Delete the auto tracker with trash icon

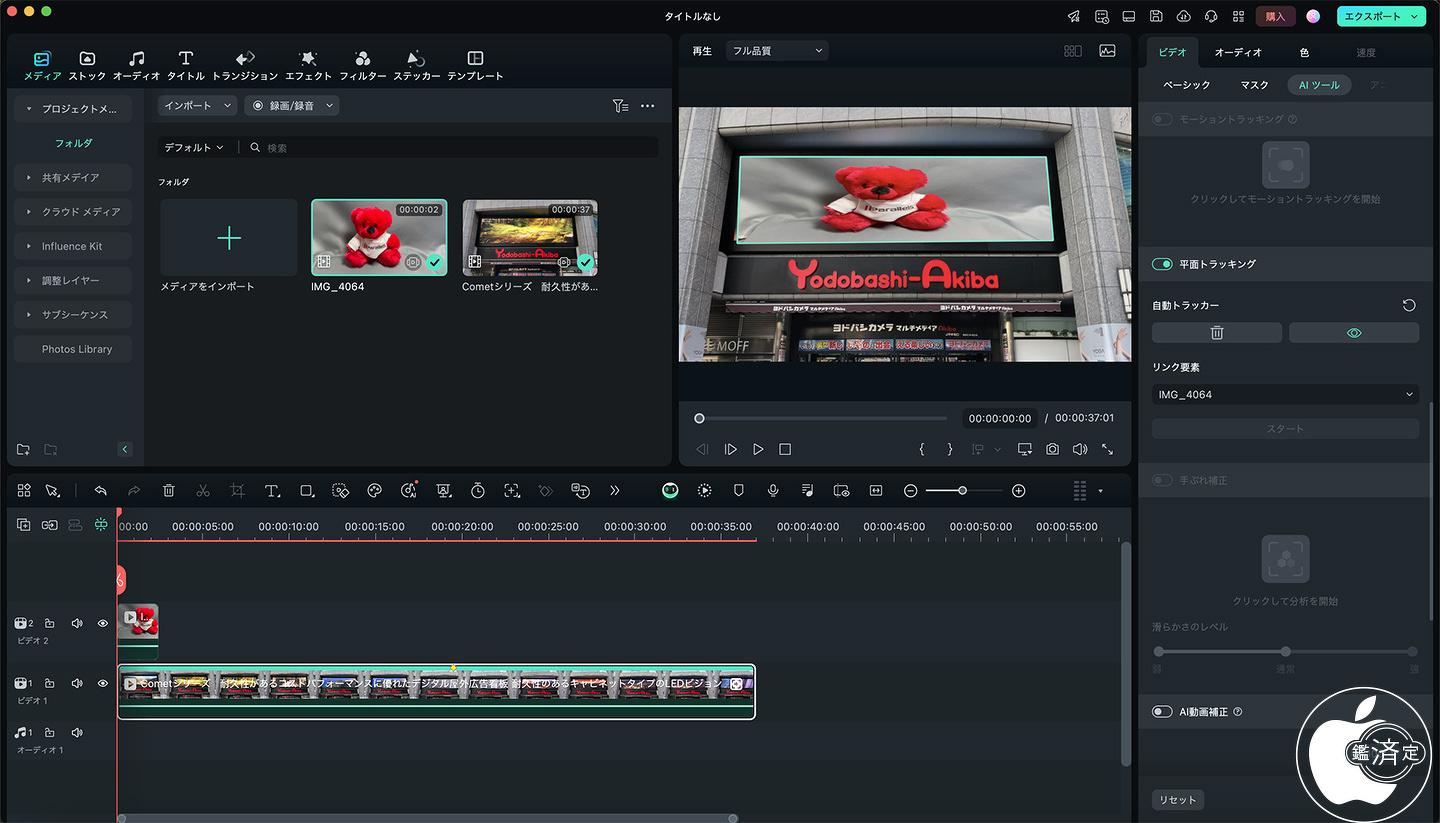[1216, 333]
